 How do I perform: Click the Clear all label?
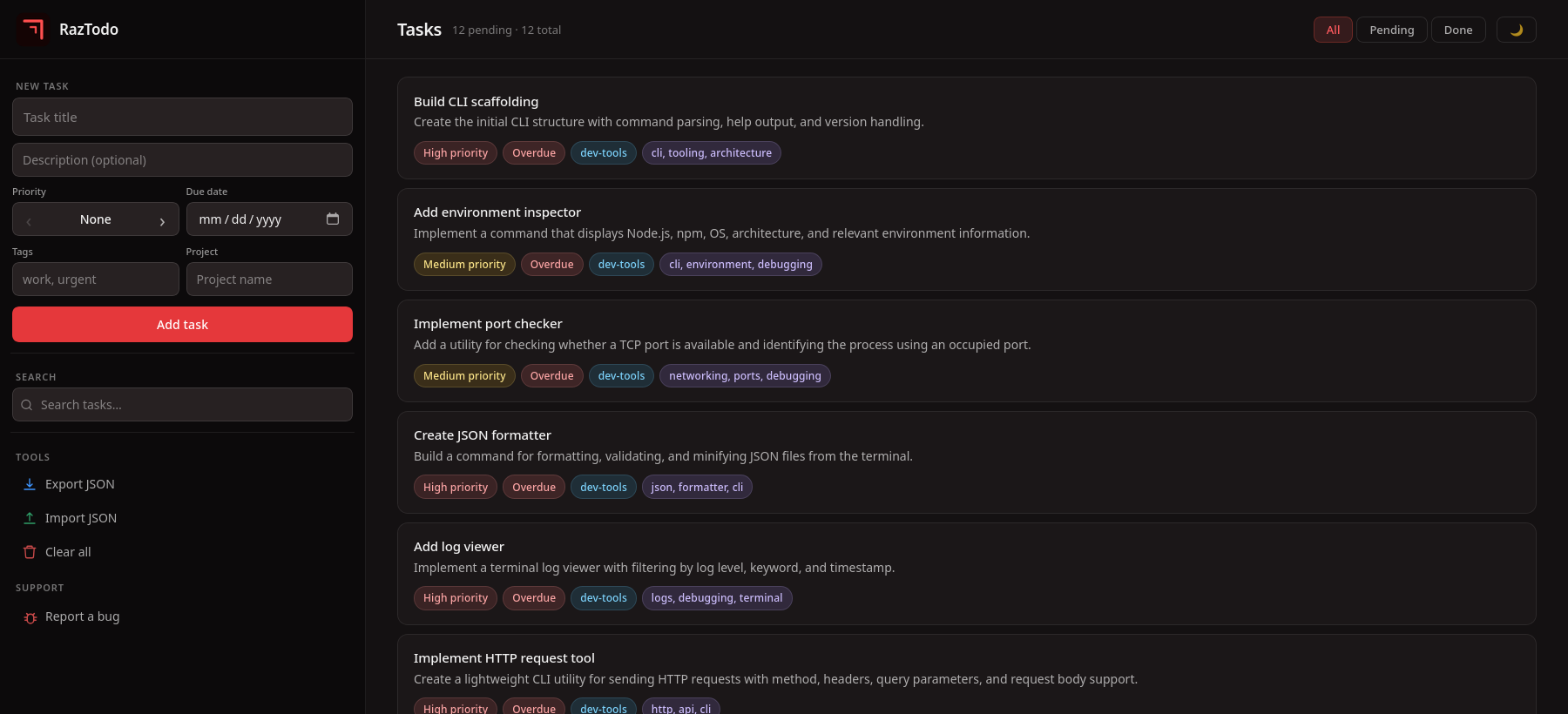point(68,552)
